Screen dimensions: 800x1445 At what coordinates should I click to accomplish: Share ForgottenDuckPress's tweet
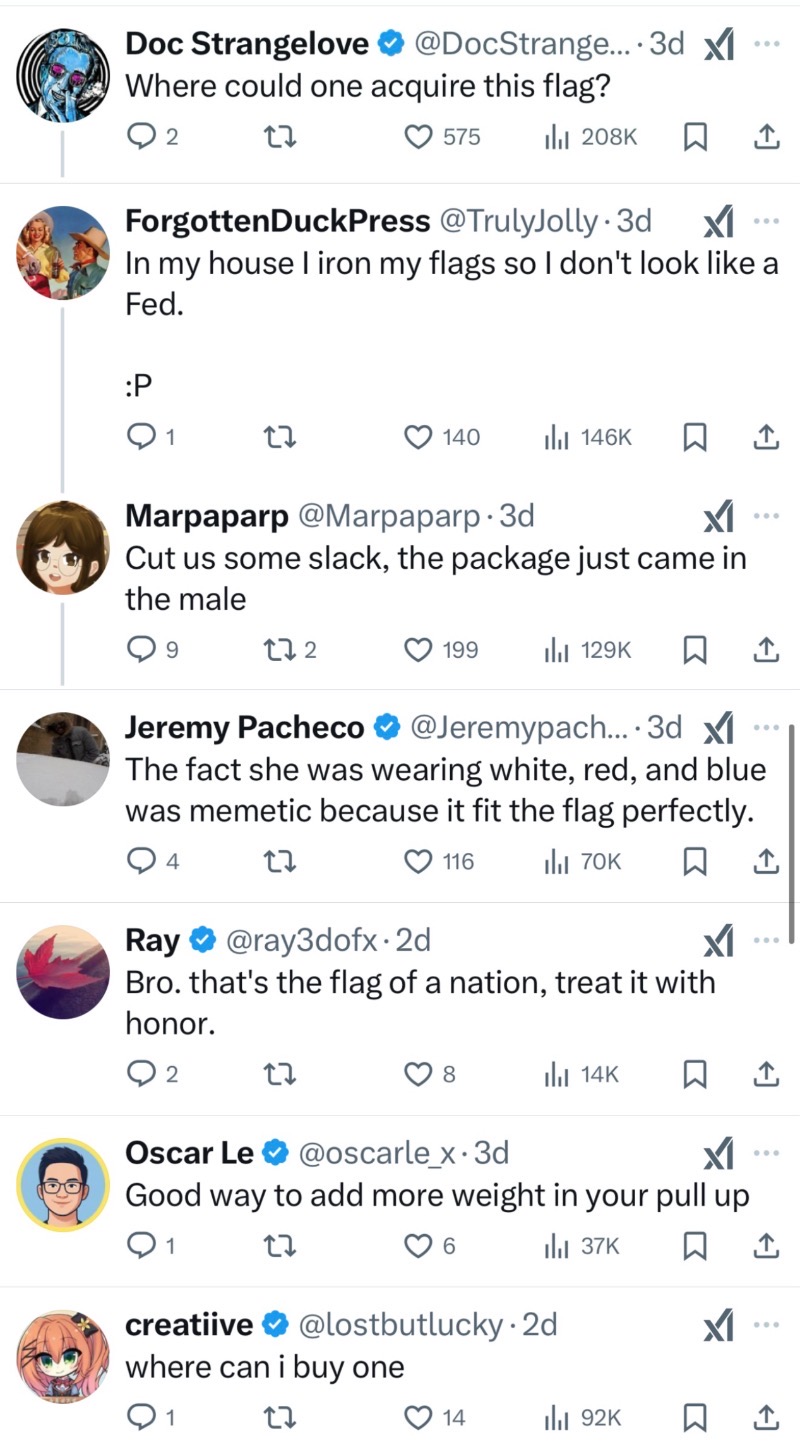tap(765, 437)
